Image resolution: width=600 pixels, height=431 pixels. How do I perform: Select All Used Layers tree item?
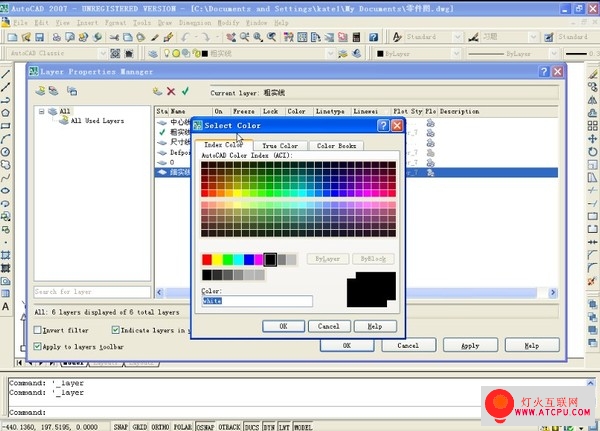pyautogui.click(x=97, y=121)
